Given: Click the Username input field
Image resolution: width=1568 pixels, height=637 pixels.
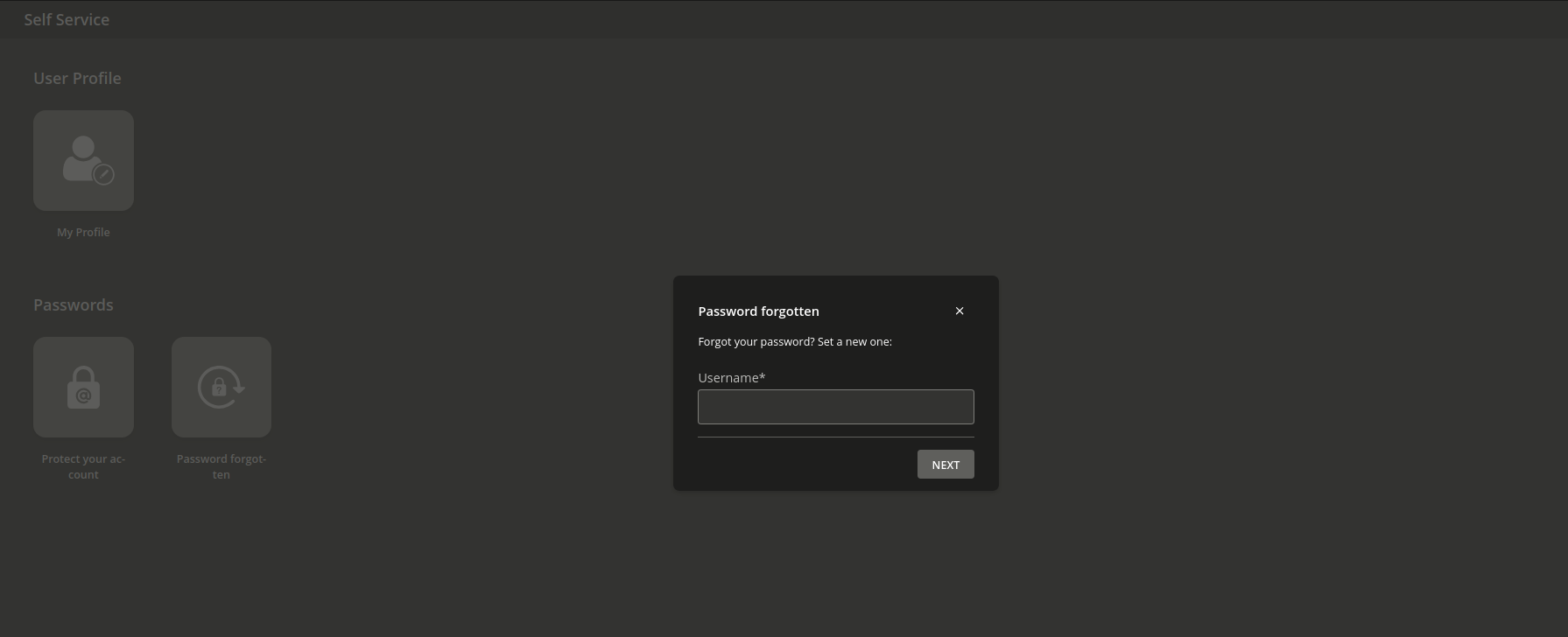Looking at the screenshot, I should [835, 407].
